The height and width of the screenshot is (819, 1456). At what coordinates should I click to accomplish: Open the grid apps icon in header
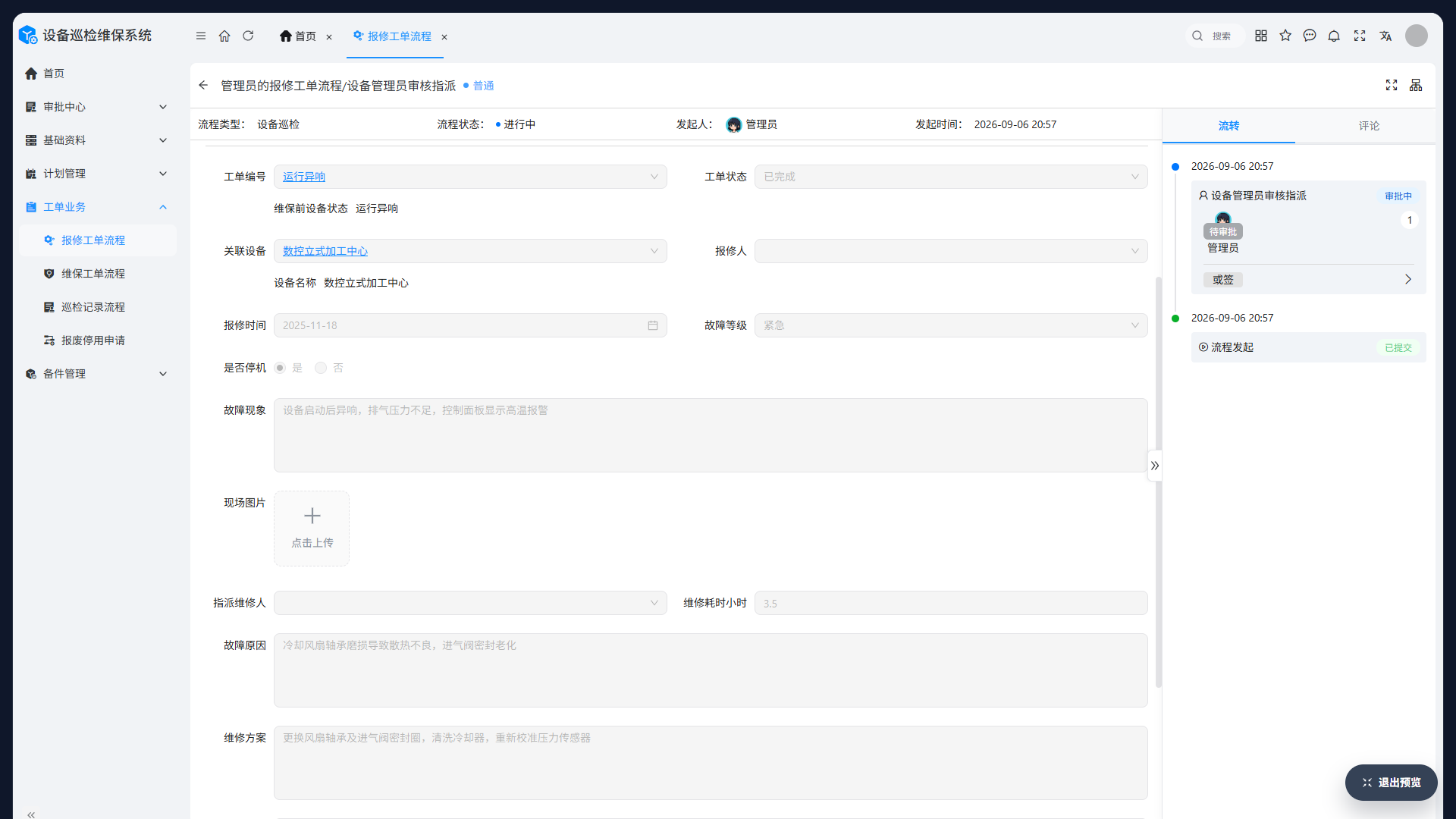[1261, 36]
